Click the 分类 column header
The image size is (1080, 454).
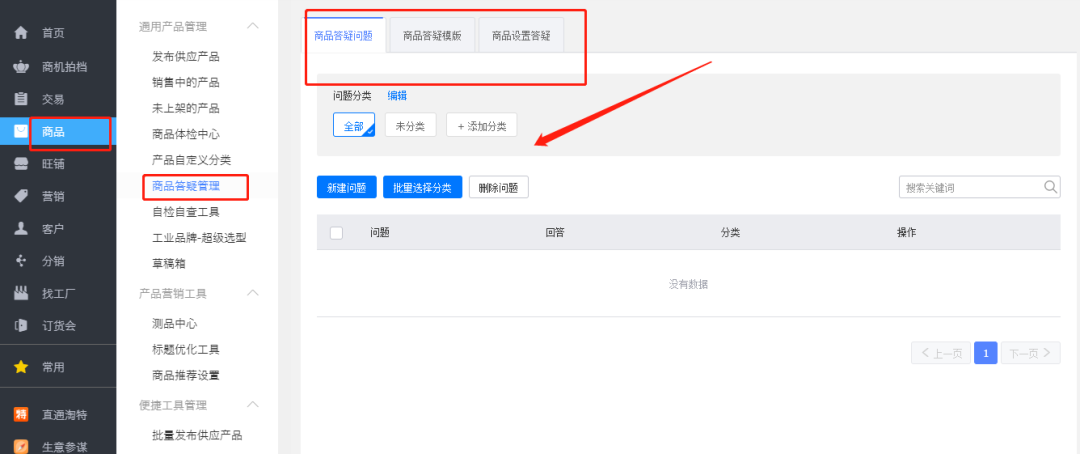(731, 233)
